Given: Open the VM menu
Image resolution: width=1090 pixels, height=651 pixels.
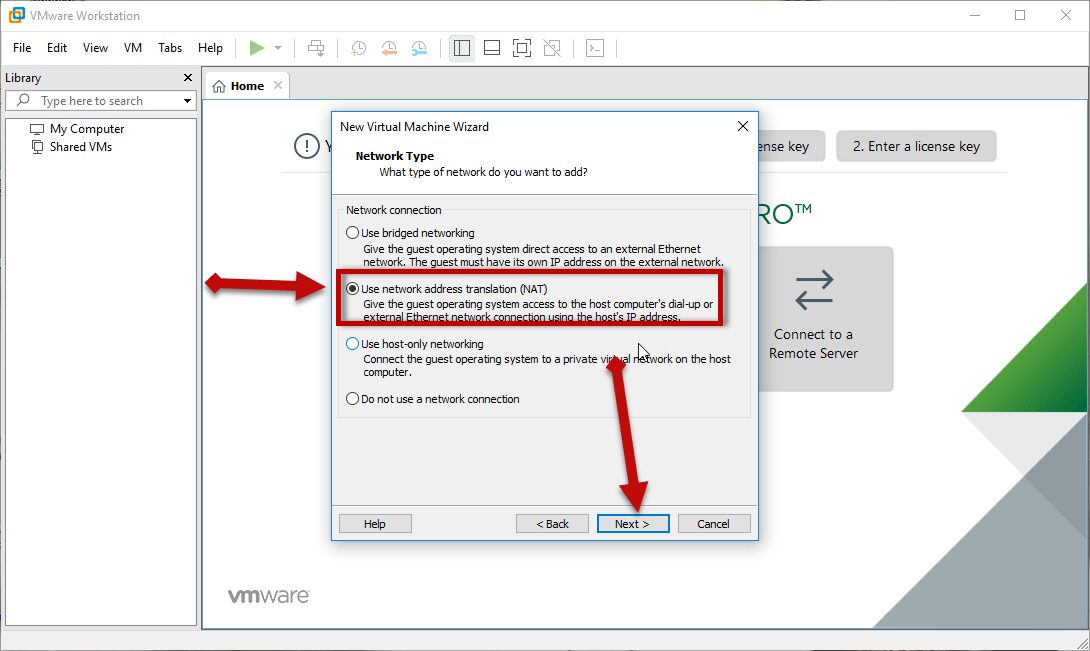Looking at the screenshot, I should click(x=133, y=48).
